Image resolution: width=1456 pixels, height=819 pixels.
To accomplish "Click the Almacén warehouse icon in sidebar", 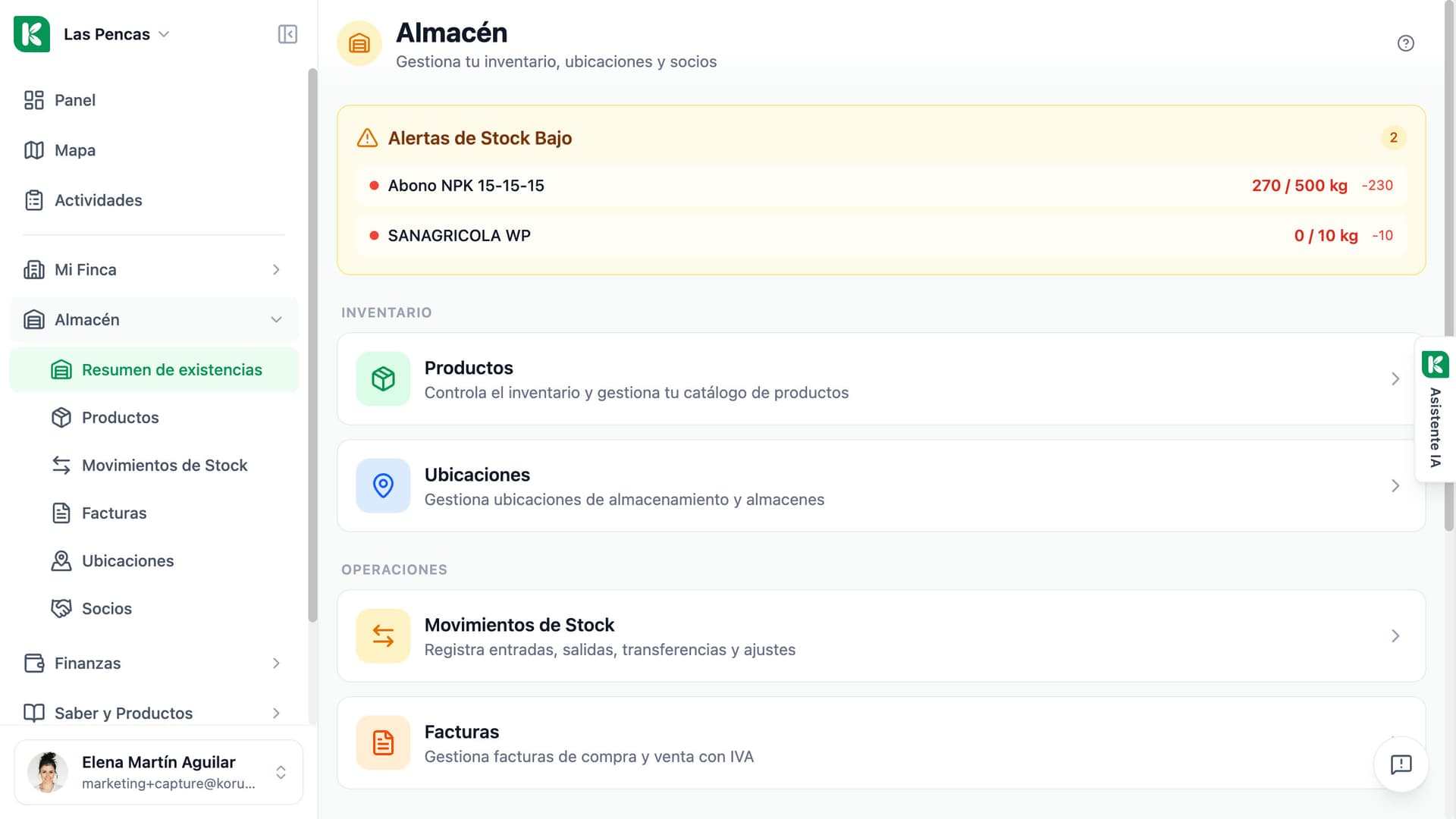I will click(x=34, y=320).
